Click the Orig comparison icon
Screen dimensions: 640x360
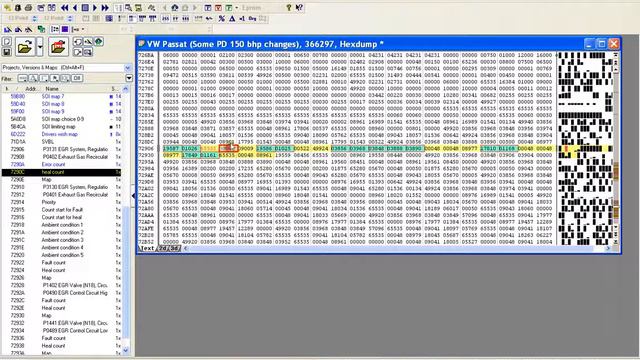253,18
